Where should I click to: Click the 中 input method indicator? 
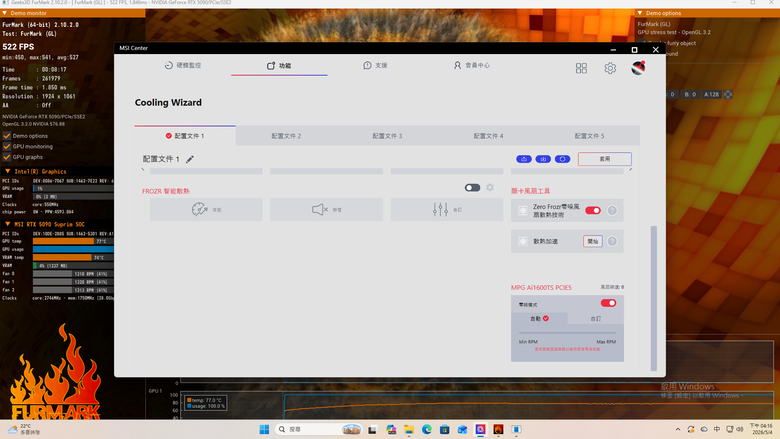717,430
